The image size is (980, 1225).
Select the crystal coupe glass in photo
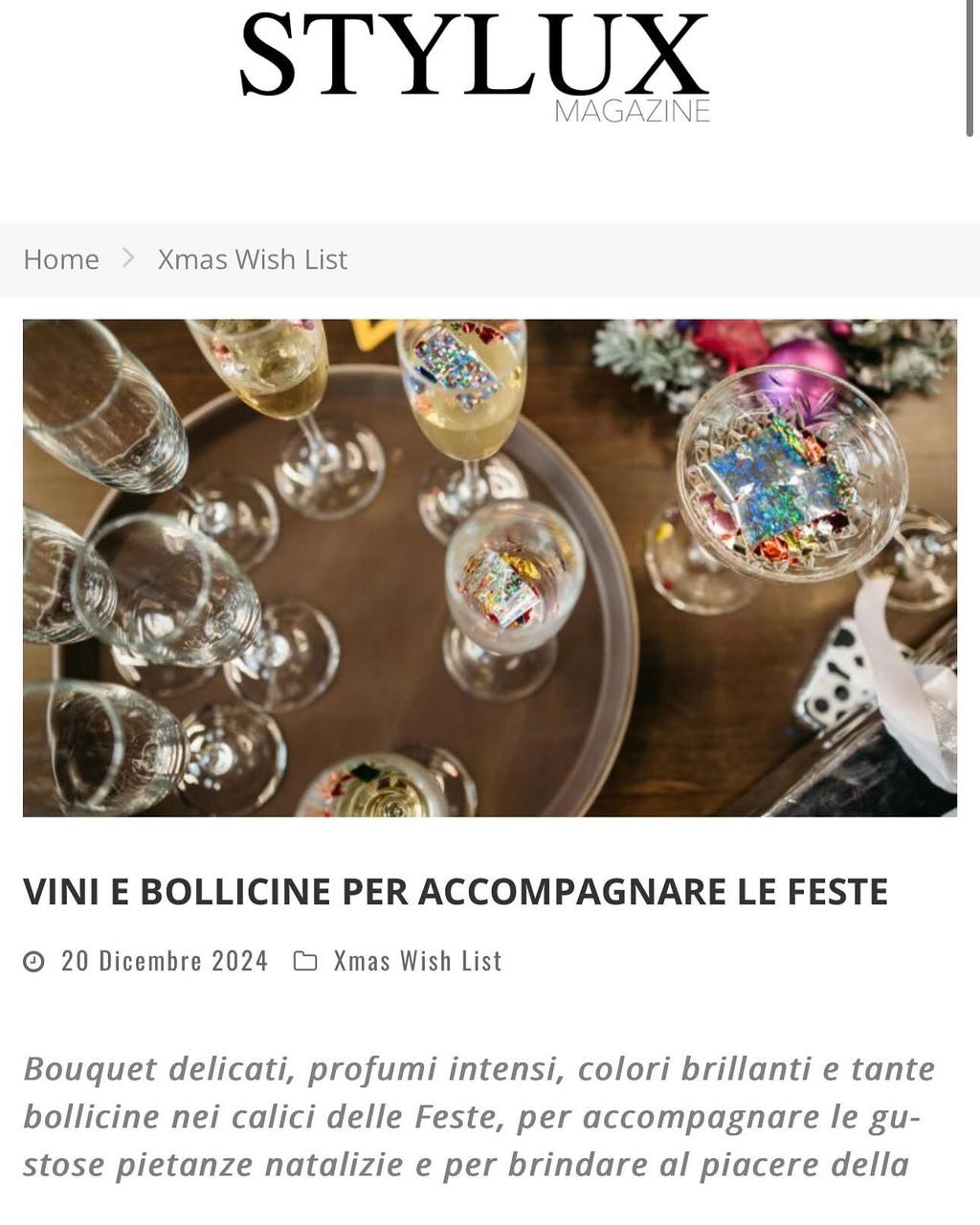click(x=791, y=474)
